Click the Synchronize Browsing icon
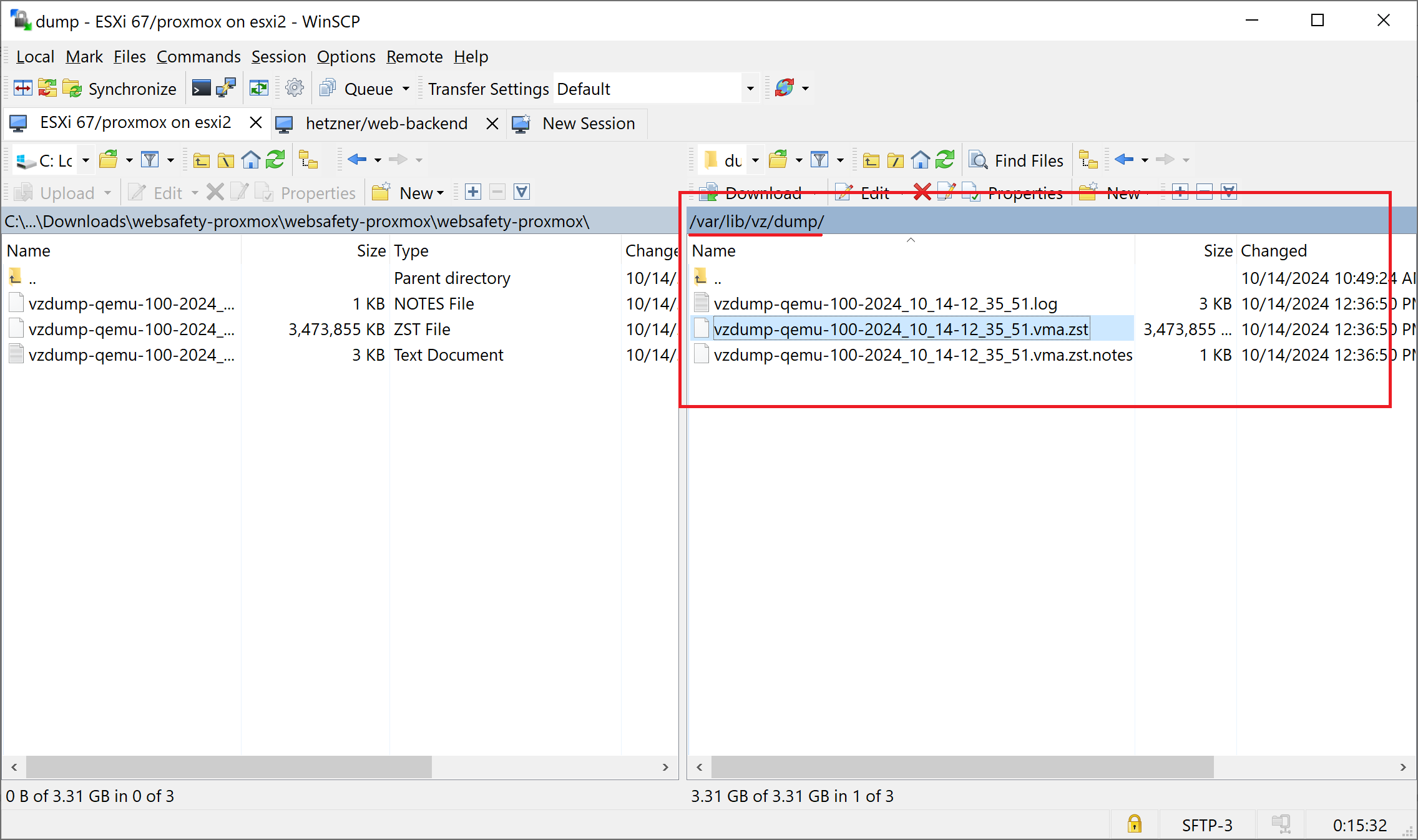The height and width of the screenshot is (840, 1418). coord(47,89)
